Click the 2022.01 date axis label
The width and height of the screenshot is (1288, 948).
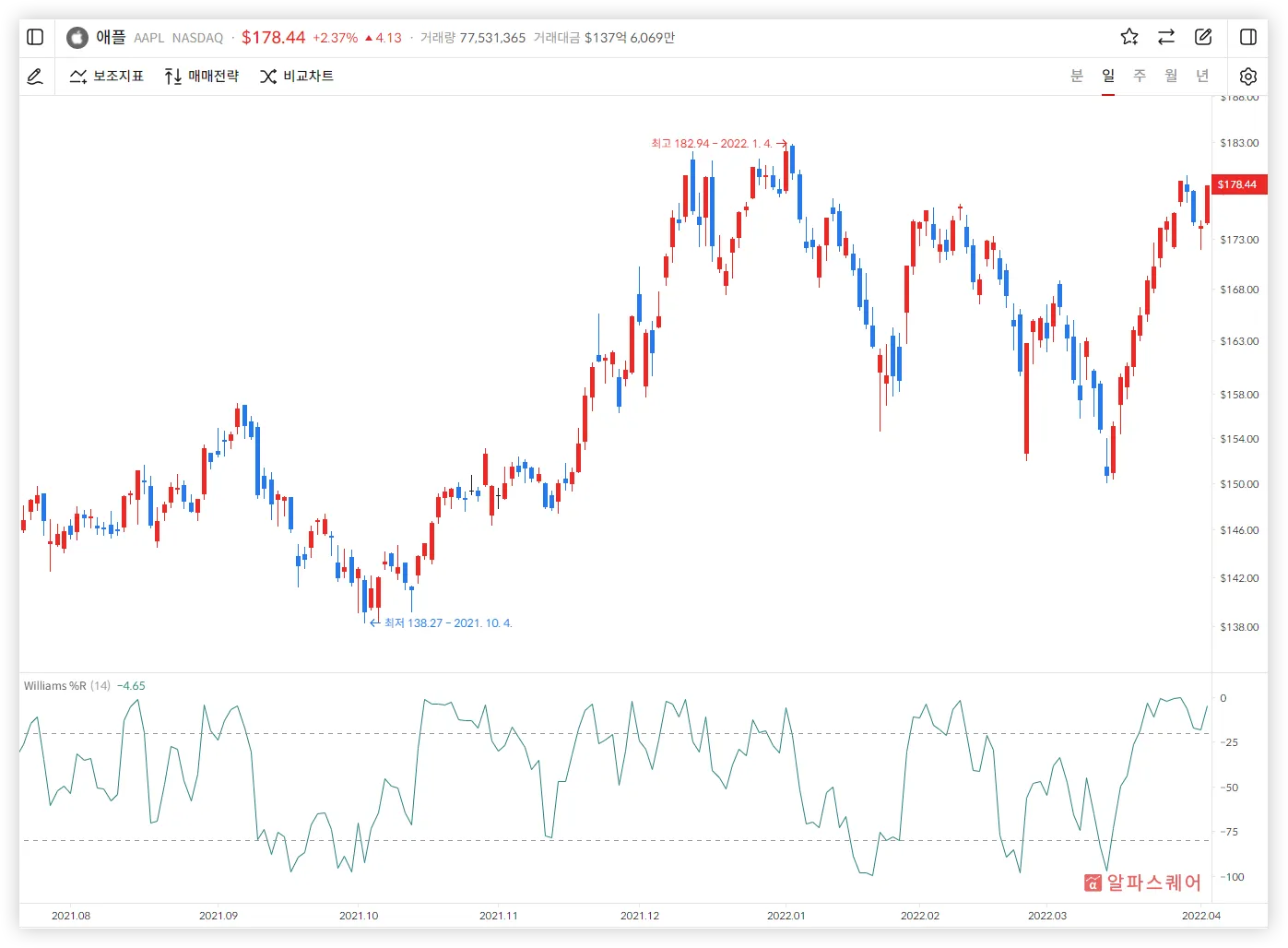pos(786,916)
